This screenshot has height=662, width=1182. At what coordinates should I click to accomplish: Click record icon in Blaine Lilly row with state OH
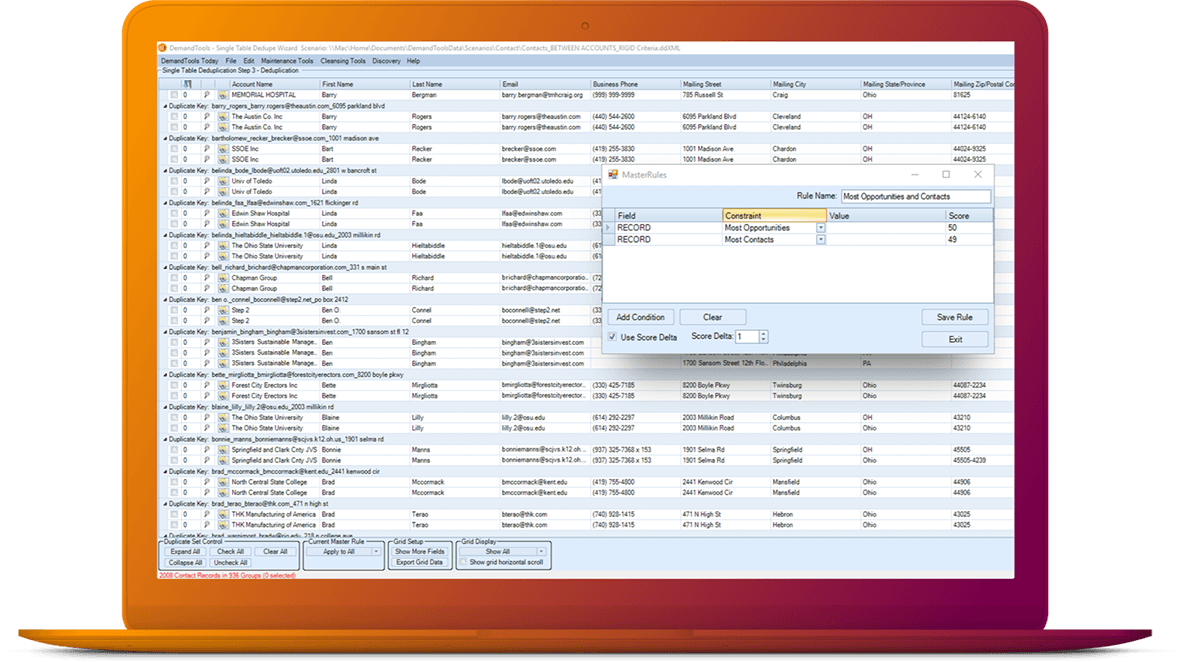tap(223, 418)
